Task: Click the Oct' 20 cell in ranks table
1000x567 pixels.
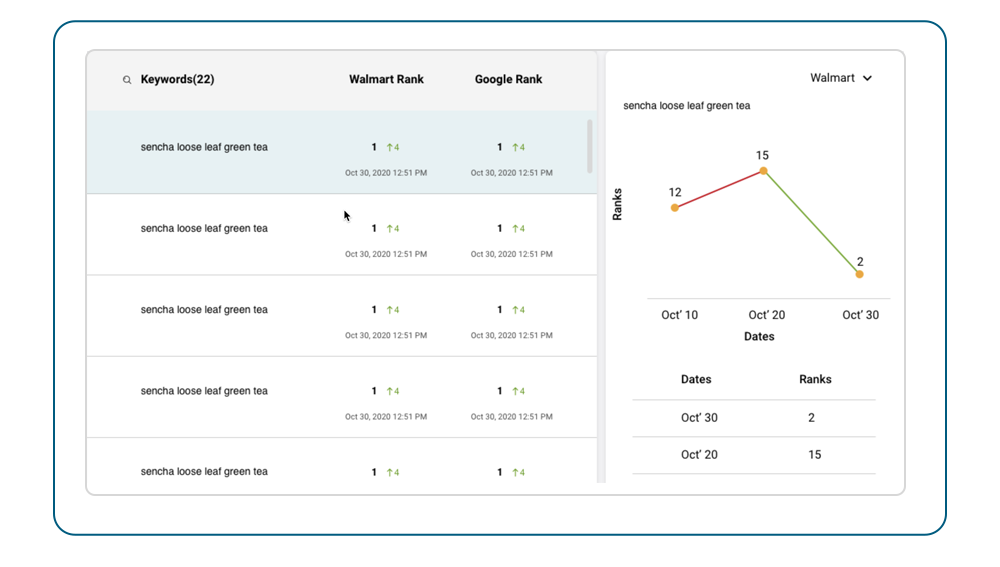Action: click(x=699, y=455)
